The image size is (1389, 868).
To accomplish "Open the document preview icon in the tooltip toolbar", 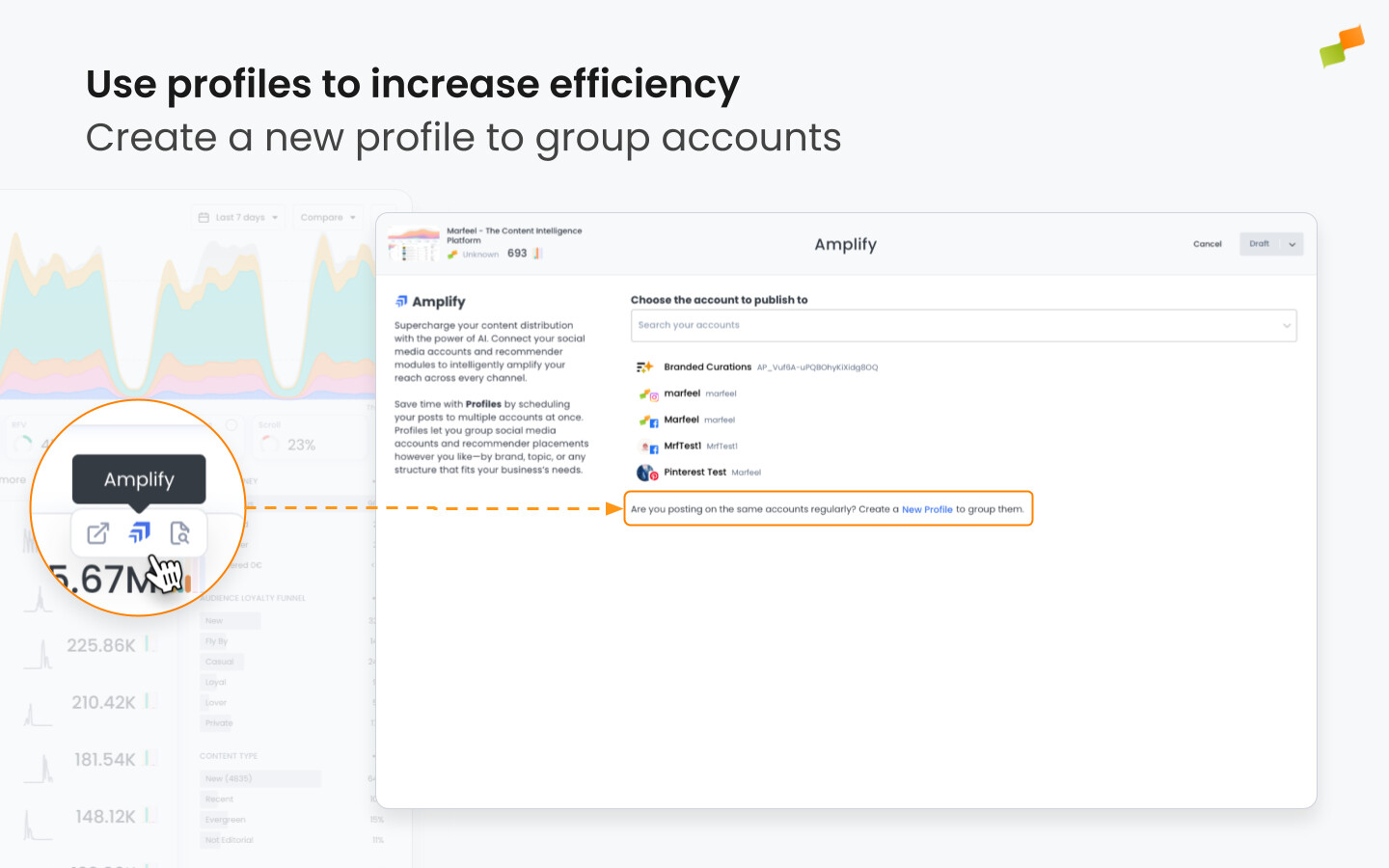I will (x=181, y=532).
